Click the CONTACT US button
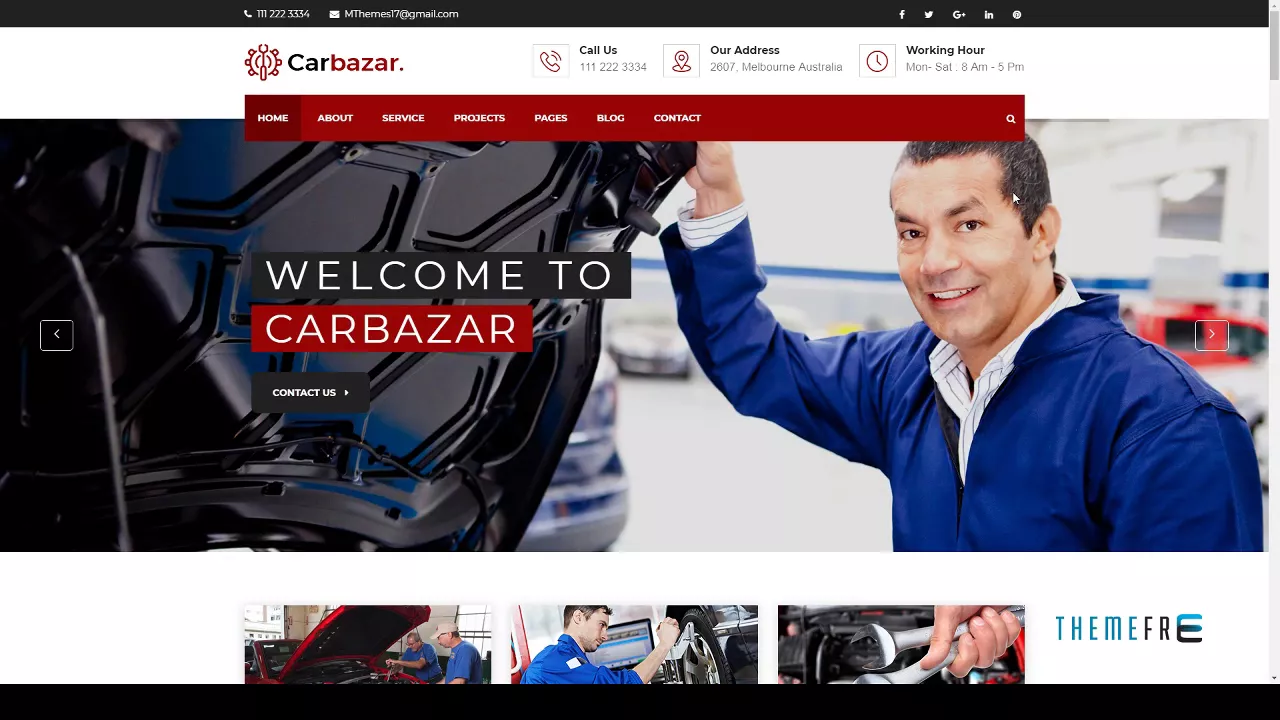The width and height of the screenshot is (1280, 720). coord(310,392)
